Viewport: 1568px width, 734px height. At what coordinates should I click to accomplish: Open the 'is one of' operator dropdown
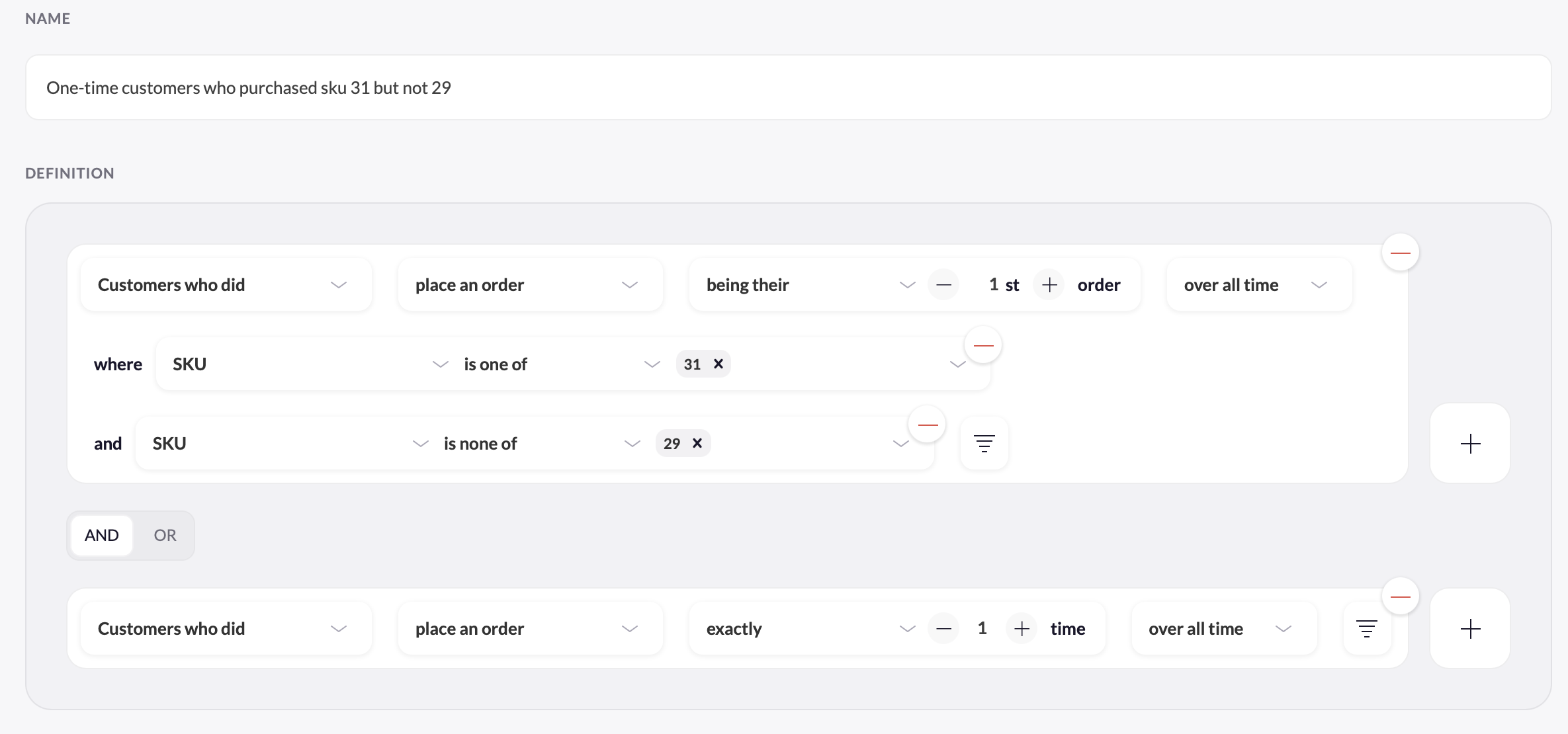click(x=561, y=364)
